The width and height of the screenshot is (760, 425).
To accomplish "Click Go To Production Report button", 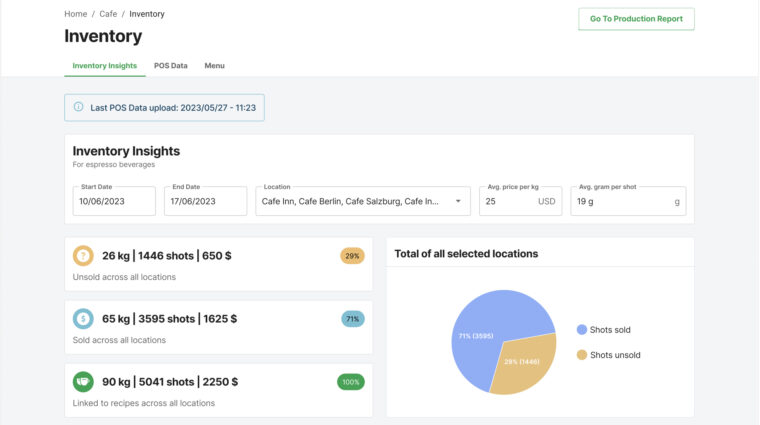I will 636,19.
